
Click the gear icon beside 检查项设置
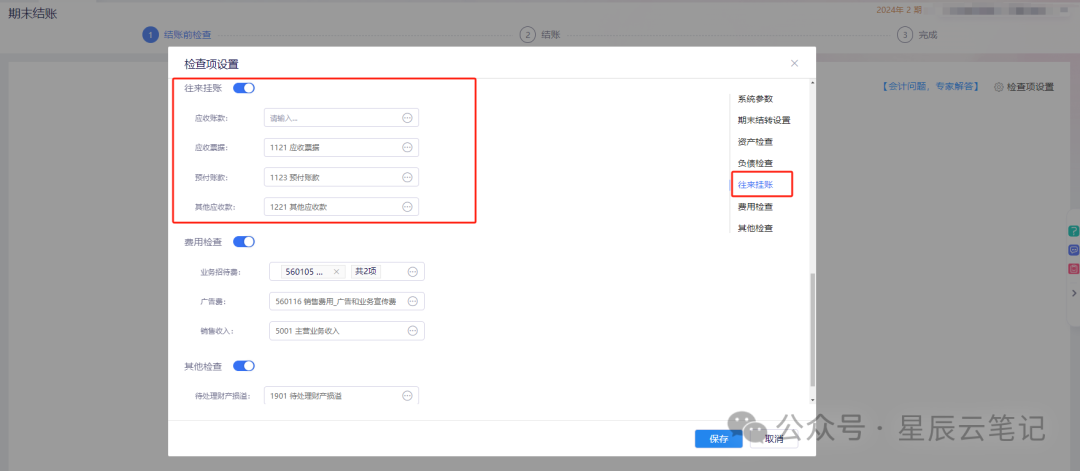(x=998, y=87)
